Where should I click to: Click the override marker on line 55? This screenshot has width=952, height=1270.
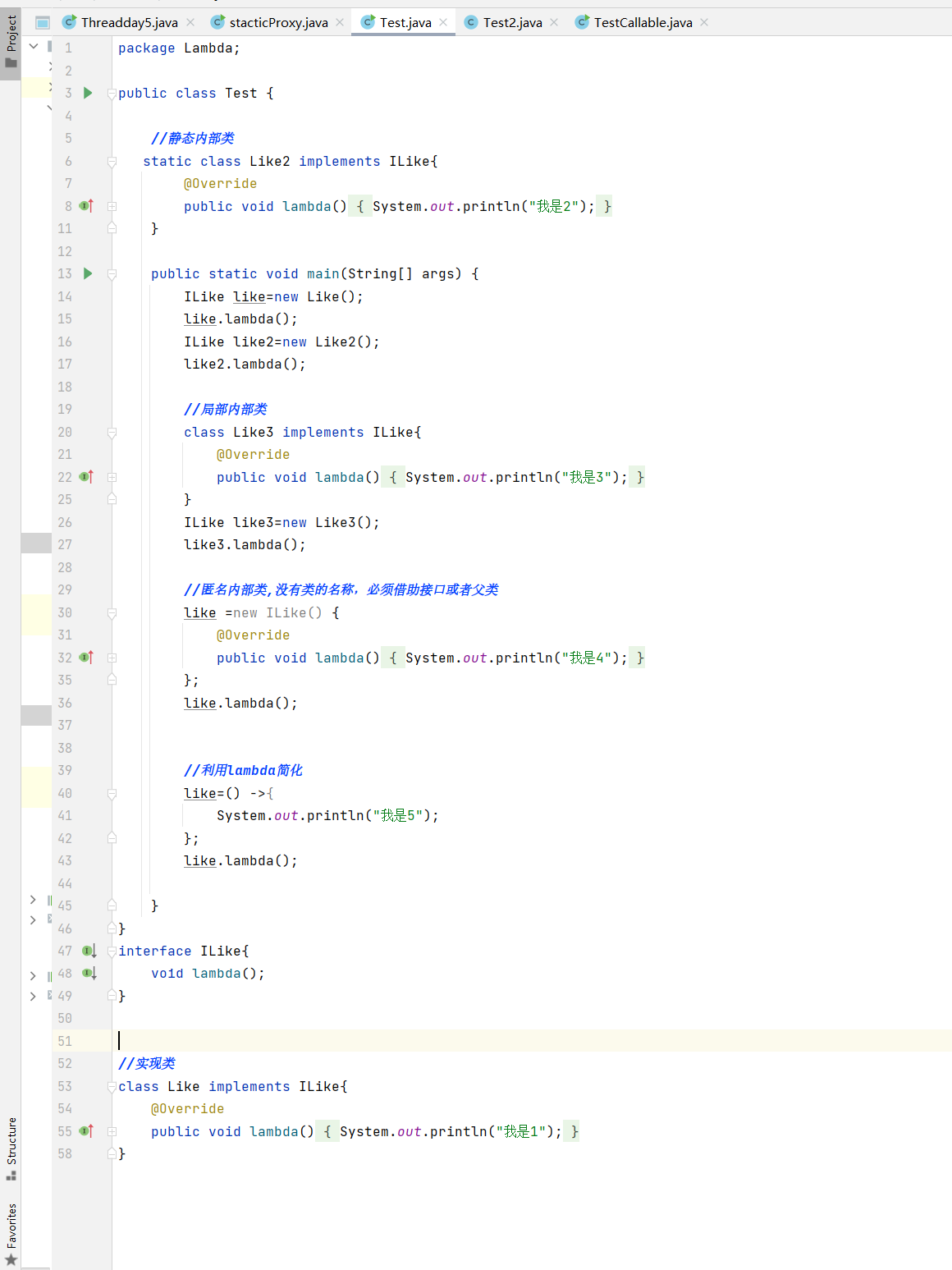click(x=87, y=1131)
